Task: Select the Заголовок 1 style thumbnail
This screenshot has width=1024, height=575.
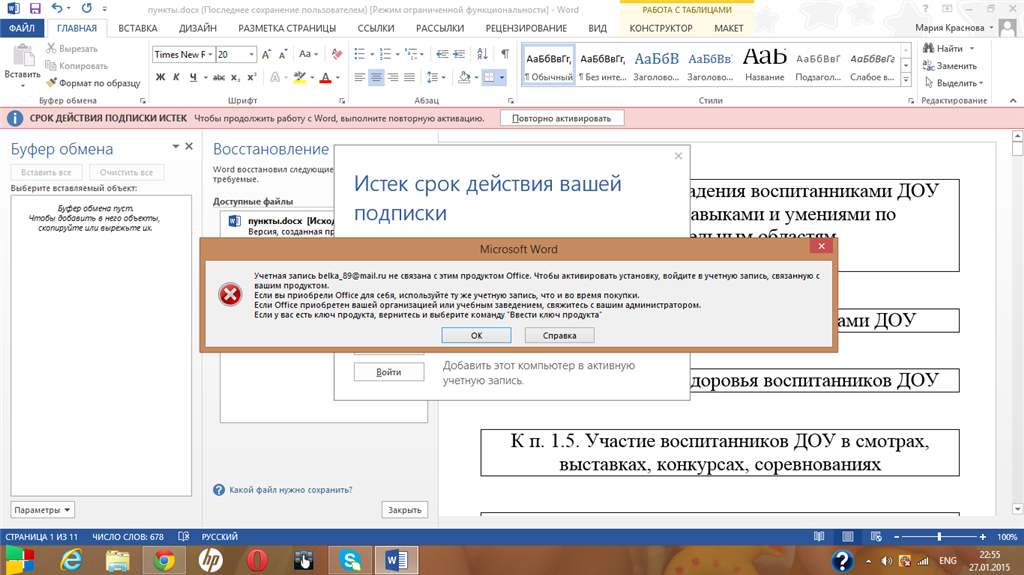Action: (656, 65)
